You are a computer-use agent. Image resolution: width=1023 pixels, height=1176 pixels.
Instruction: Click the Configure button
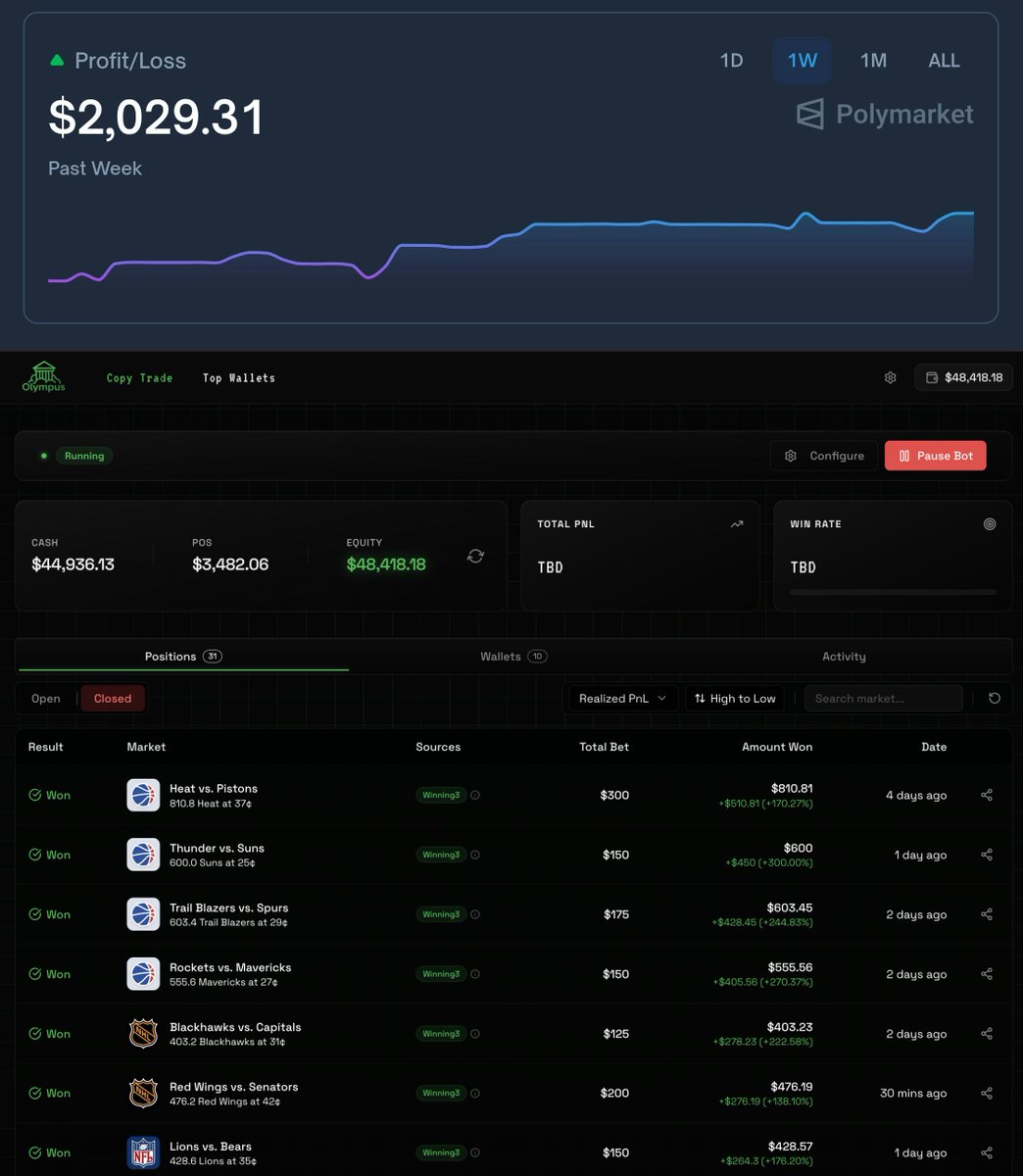coord(824,456)
